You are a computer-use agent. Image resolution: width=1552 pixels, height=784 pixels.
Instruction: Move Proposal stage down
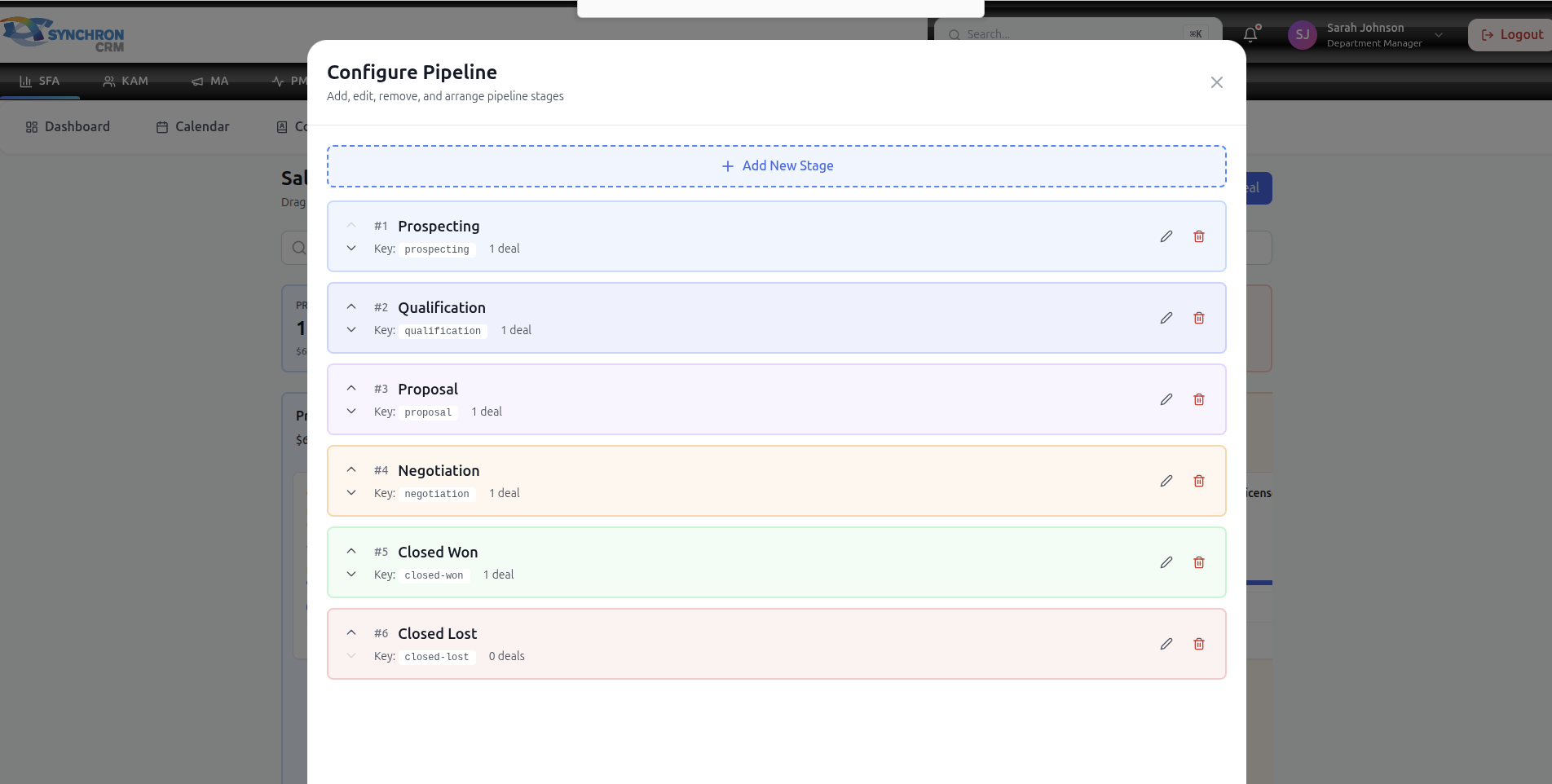click(x=351, y=412)
